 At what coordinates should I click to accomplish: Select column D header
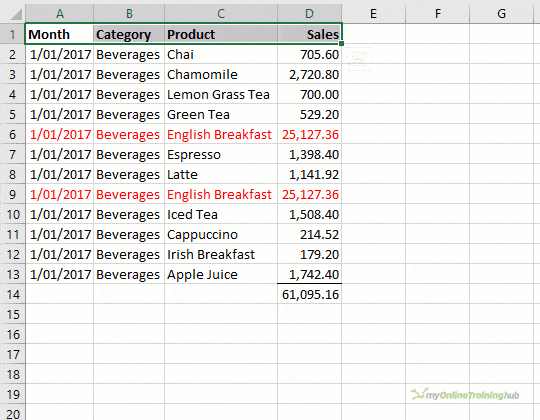pyautogui.click(x=309, y=14)
